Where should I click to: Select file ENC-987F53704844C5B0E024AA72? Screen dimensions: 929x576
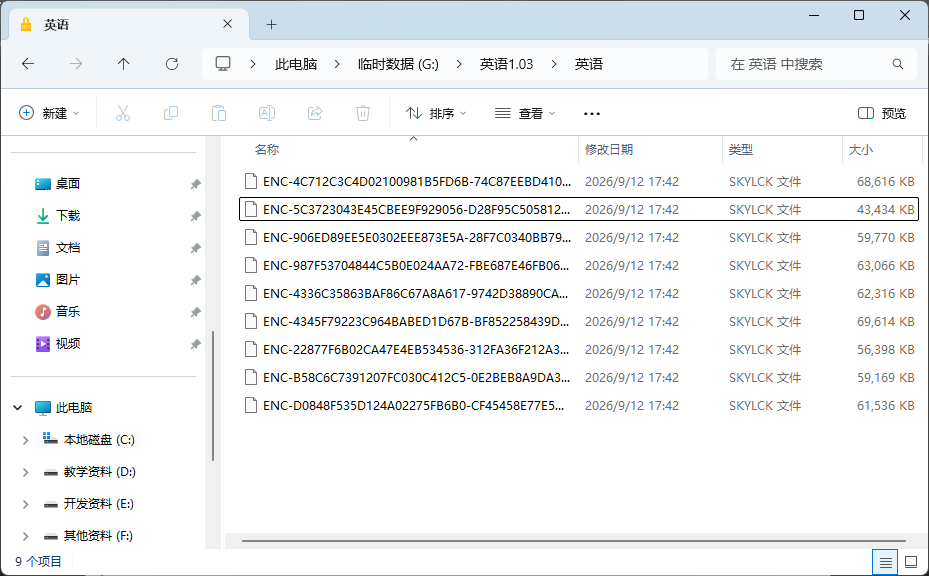(579, 265)
